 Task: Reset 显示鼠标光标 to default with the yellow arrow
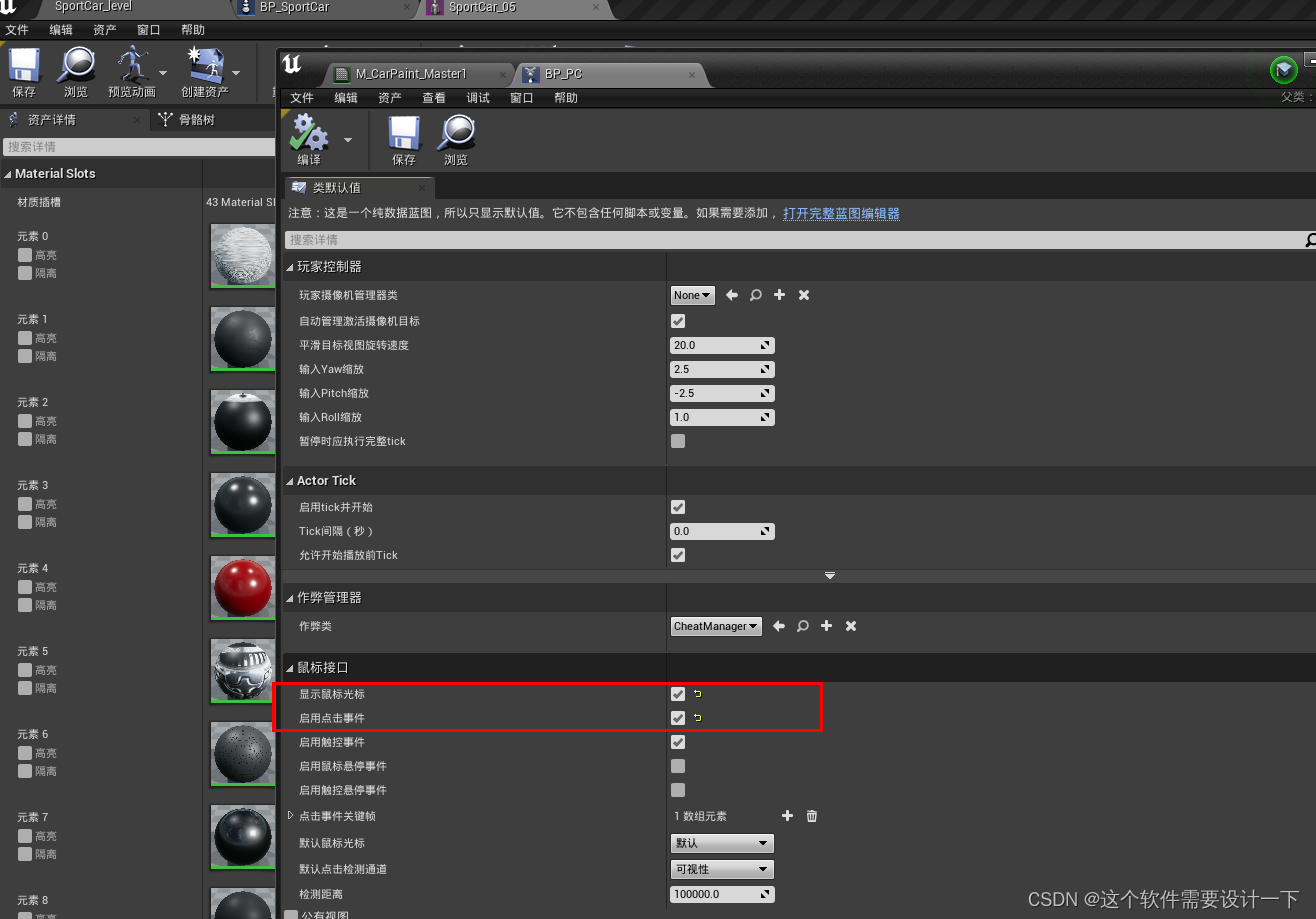coord(698,693)
